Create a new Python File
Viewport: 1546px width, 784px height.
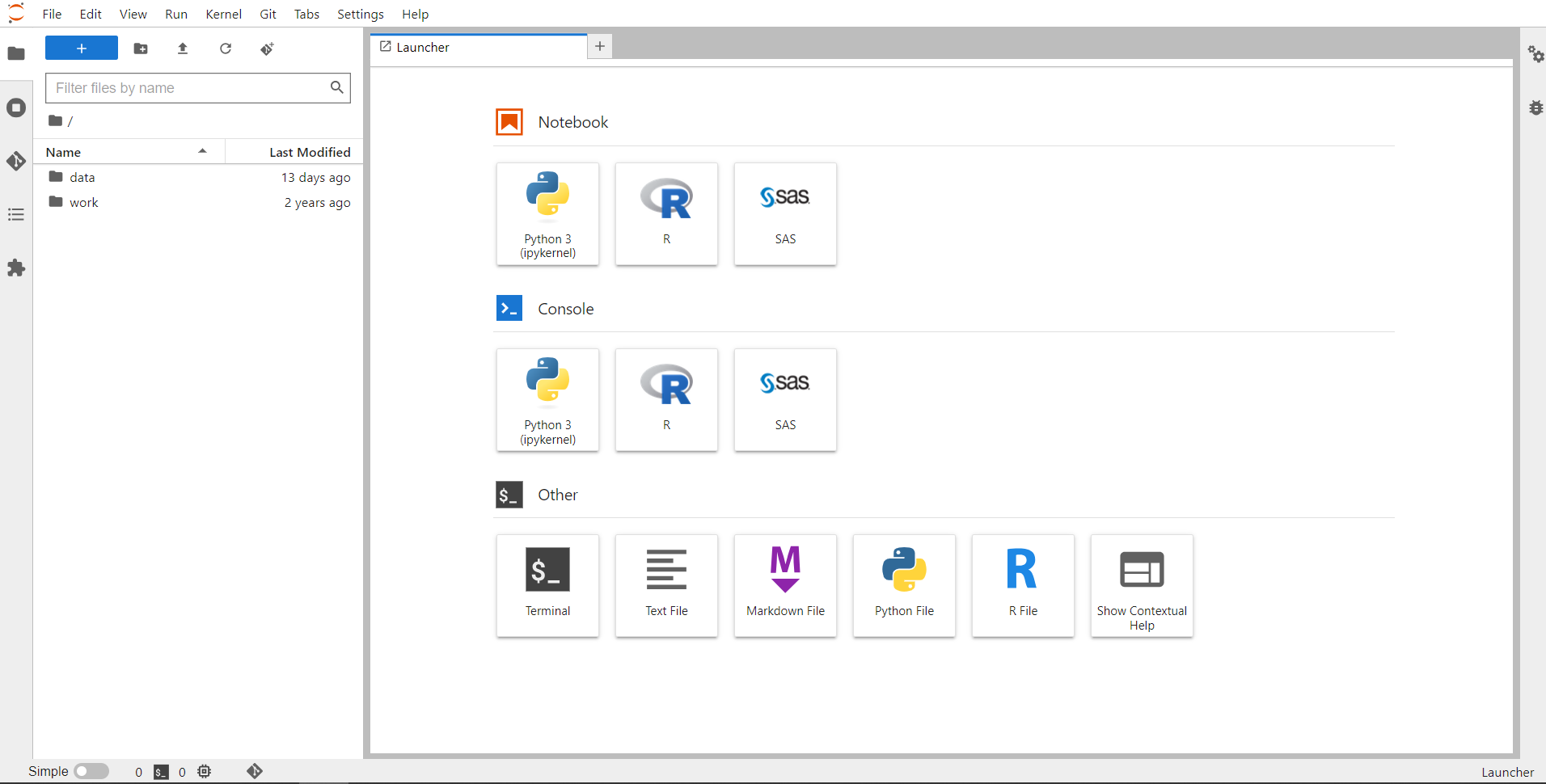[x=905, y=586]
